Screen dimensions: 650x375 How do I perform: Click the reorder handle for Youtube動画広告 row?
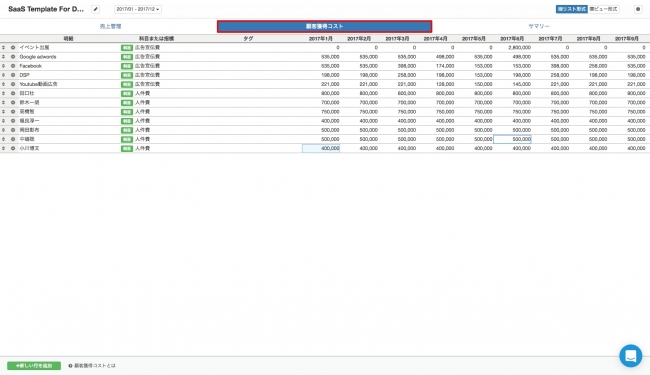tap(4, 84)
